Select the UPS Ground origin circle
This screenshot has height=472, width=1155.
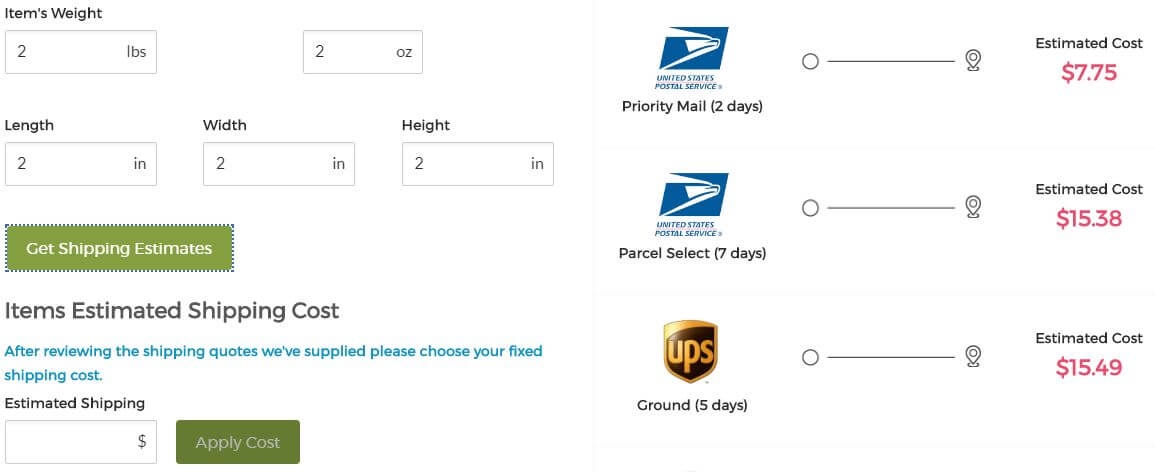pyautogui.click(x=810, y=358)
